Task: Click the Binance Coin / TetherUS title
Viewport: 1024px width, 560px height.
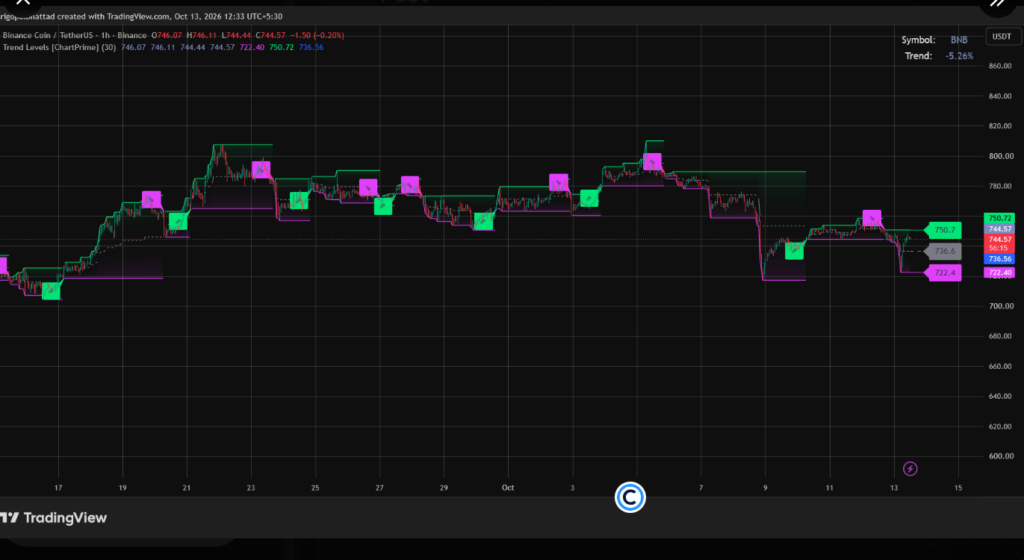Action: coord(50,35)
